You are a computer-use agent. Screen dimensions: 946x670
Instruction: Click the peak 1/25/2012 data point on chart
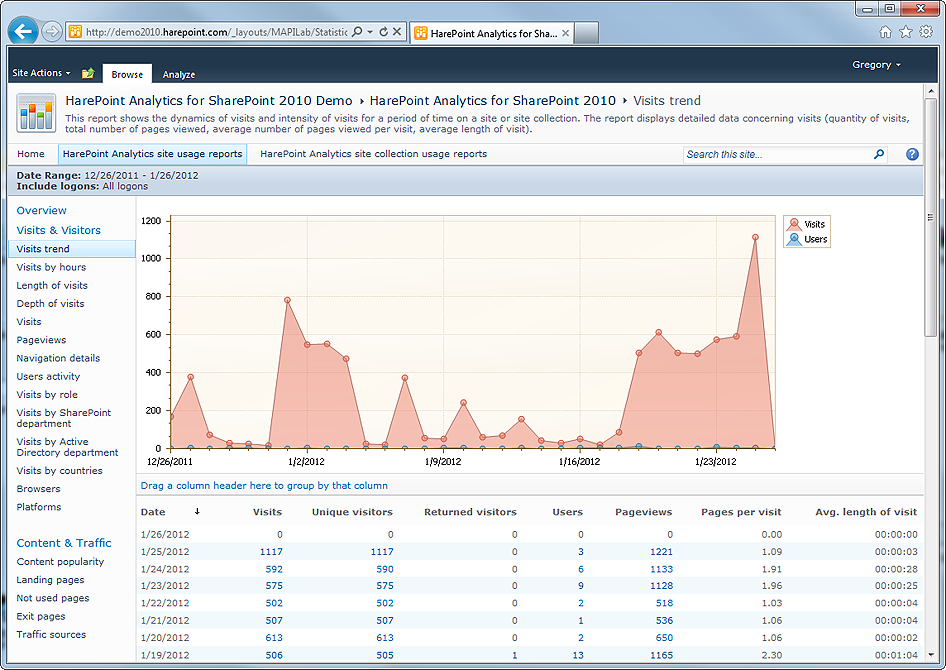click(755, 238)
